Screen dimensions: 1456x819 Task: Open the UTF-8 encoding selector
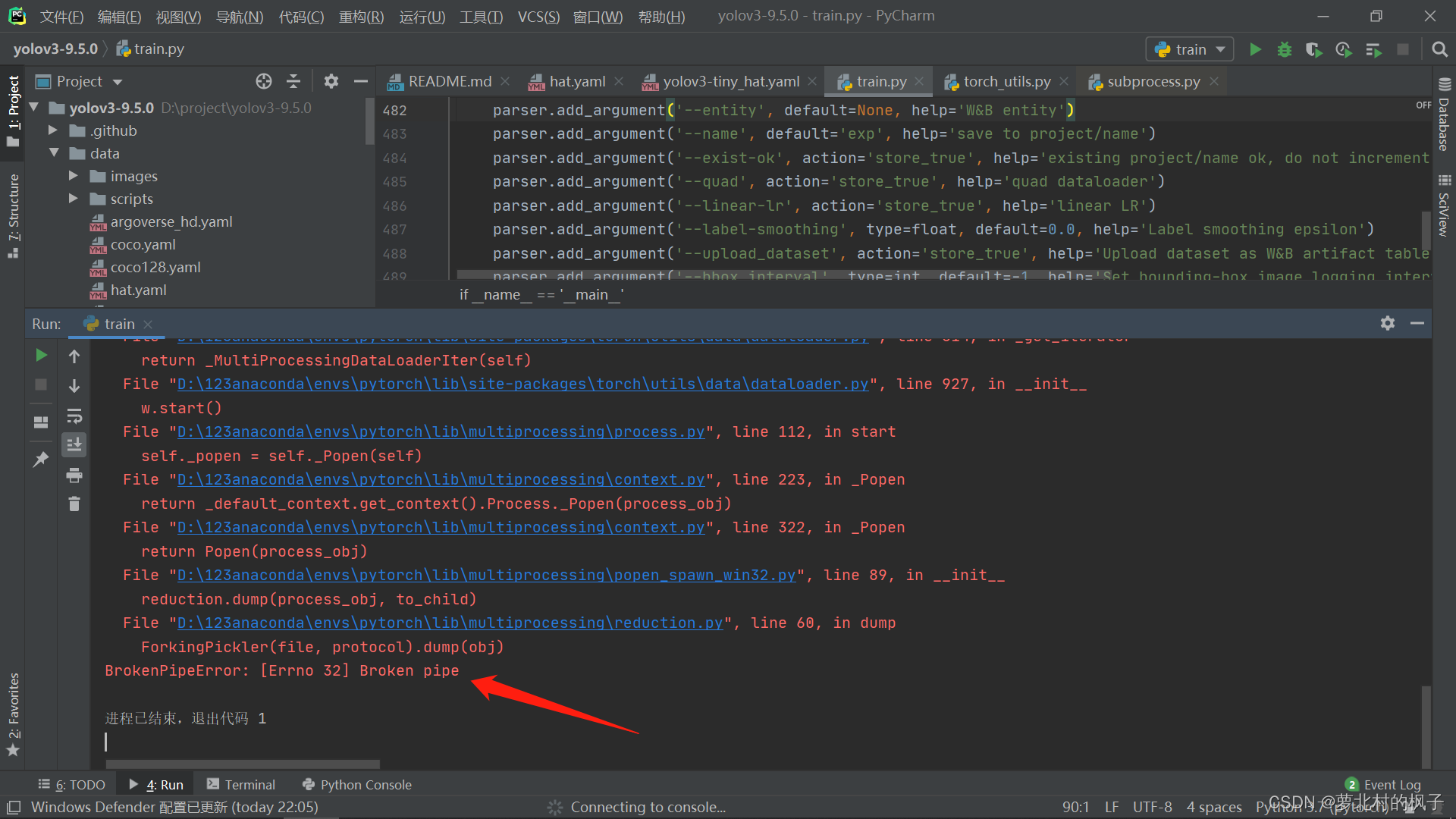[x=1152, y=807]
